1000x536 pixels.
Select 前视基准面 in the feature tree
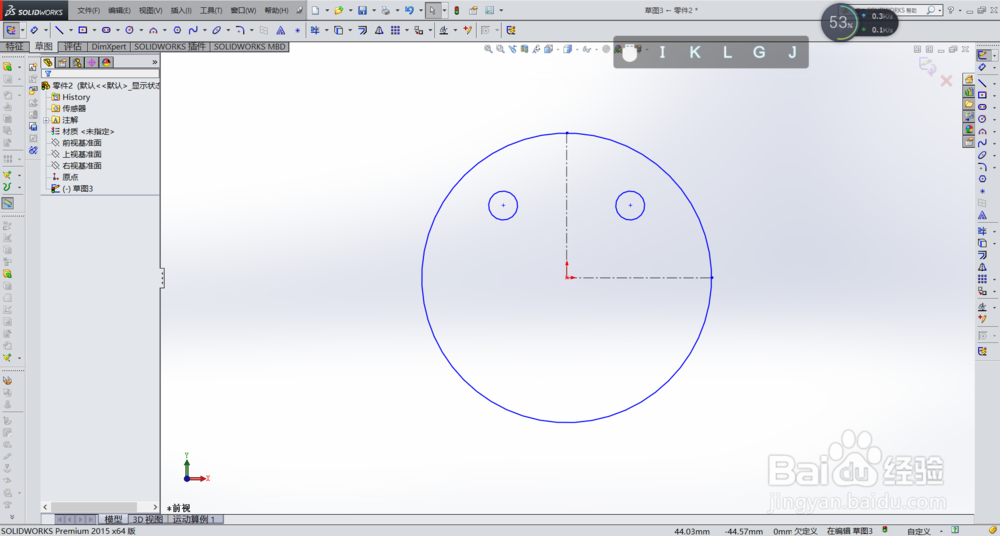pos(82,143)
